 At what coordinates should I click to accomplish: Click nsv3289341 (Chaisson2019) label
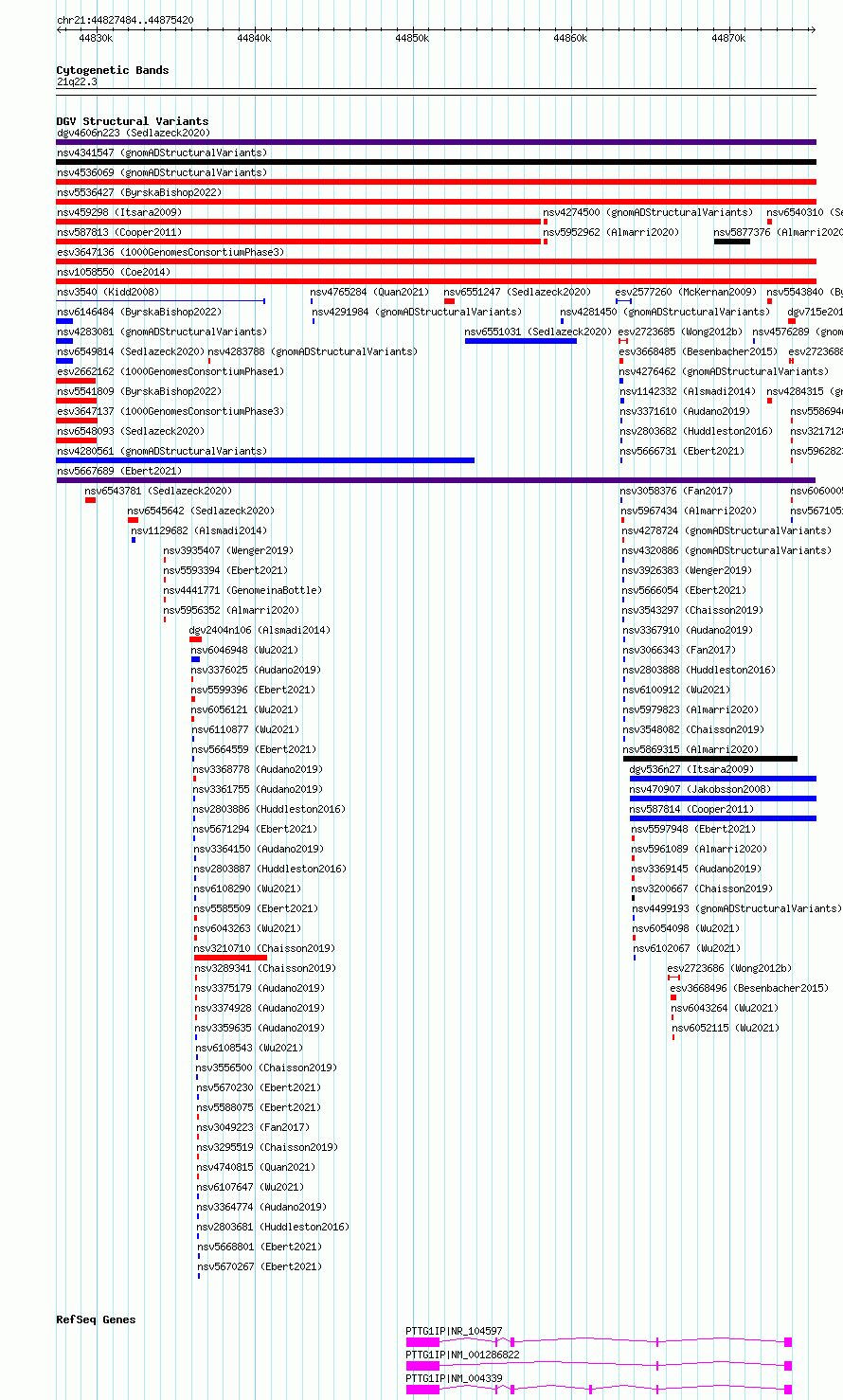point(265,968)
